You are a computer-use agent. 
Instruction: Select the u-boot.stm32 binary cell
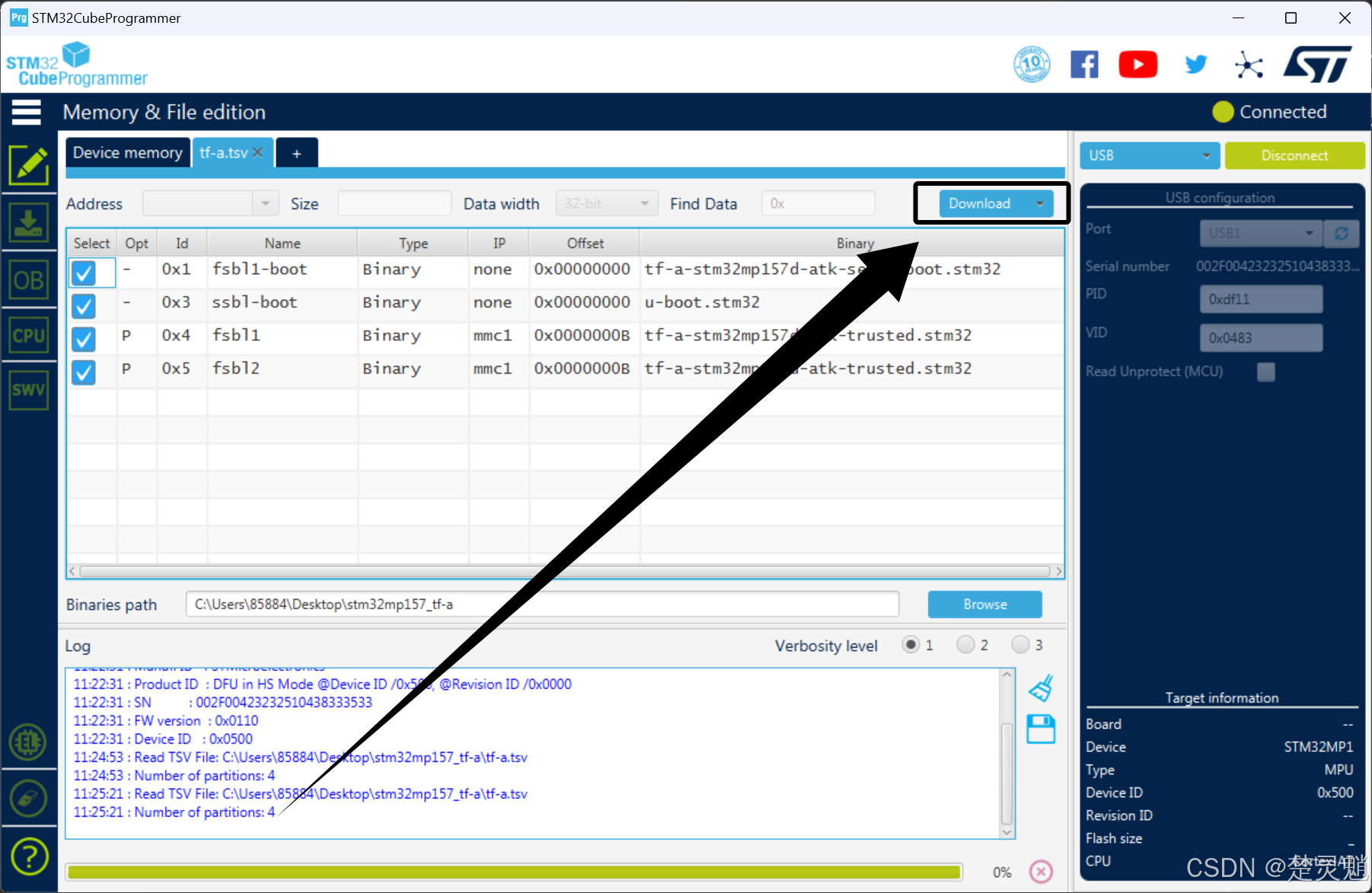point(851,302)
